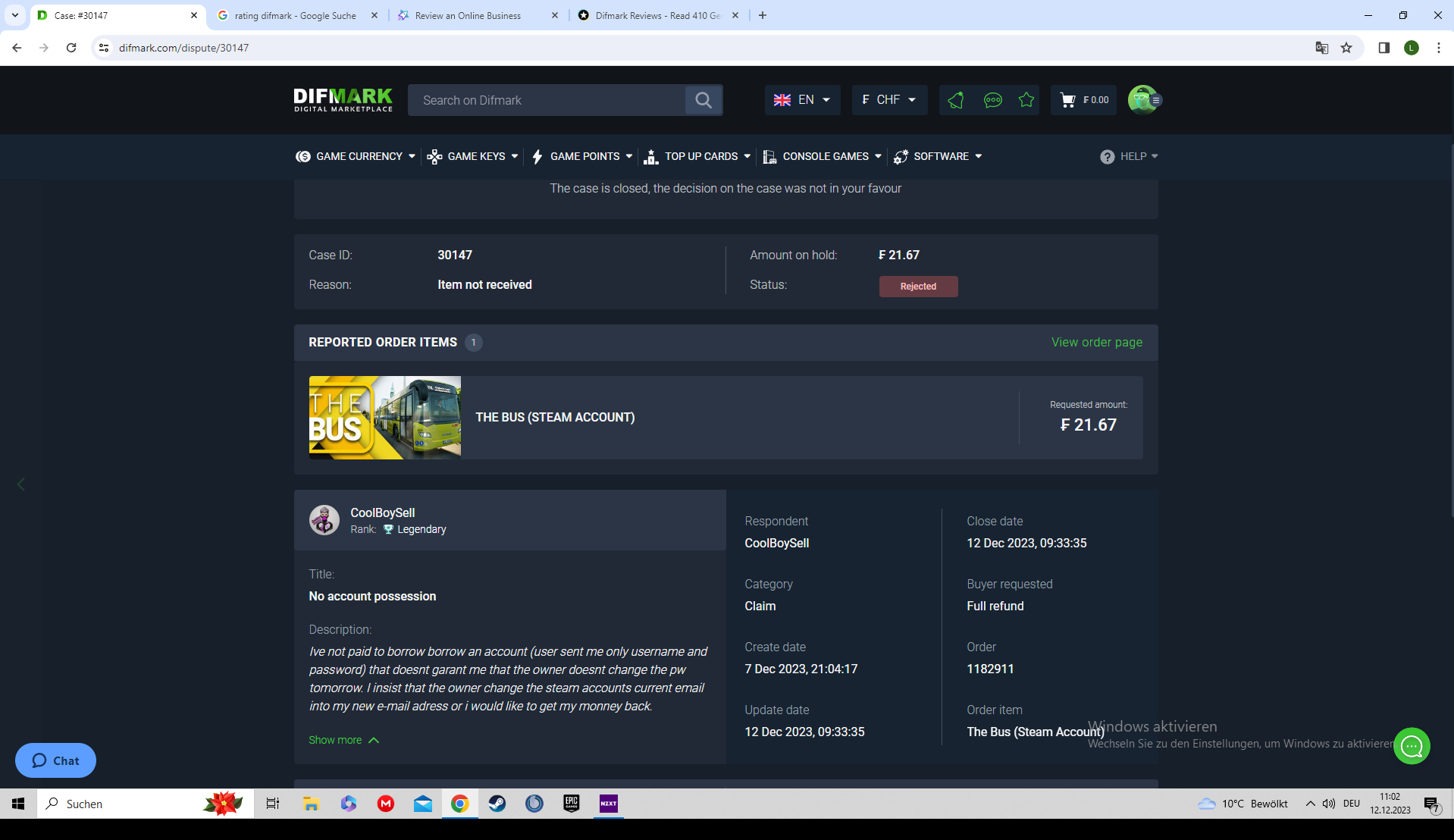1454x840 pixels.
Task: Go back with the browser back arrow
Action: [x=17, y=48]
